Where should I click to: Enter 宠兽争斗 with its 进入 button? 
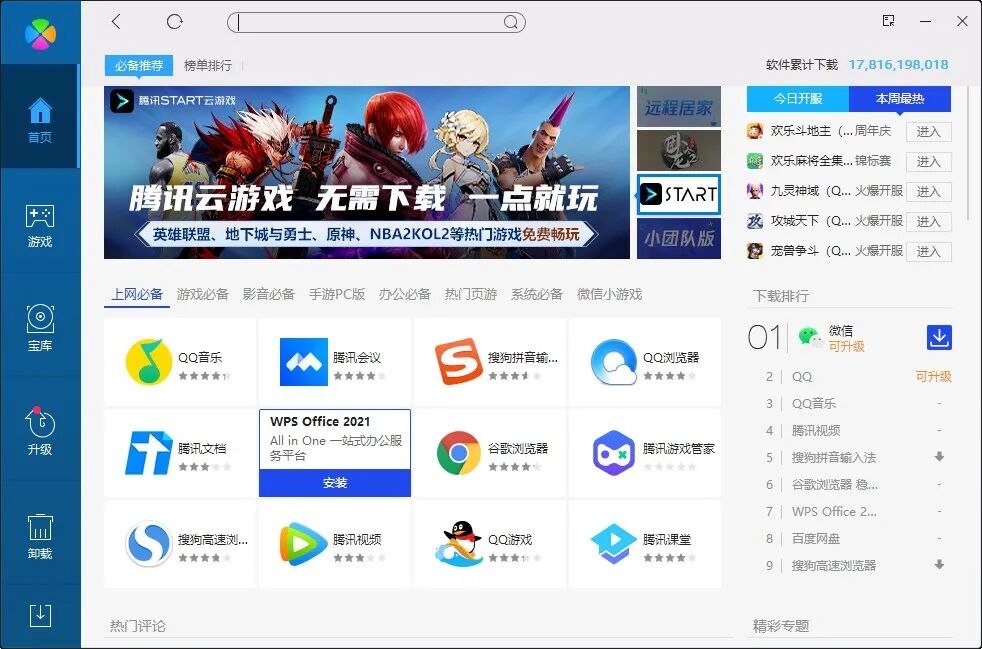[x=929, y=251]
